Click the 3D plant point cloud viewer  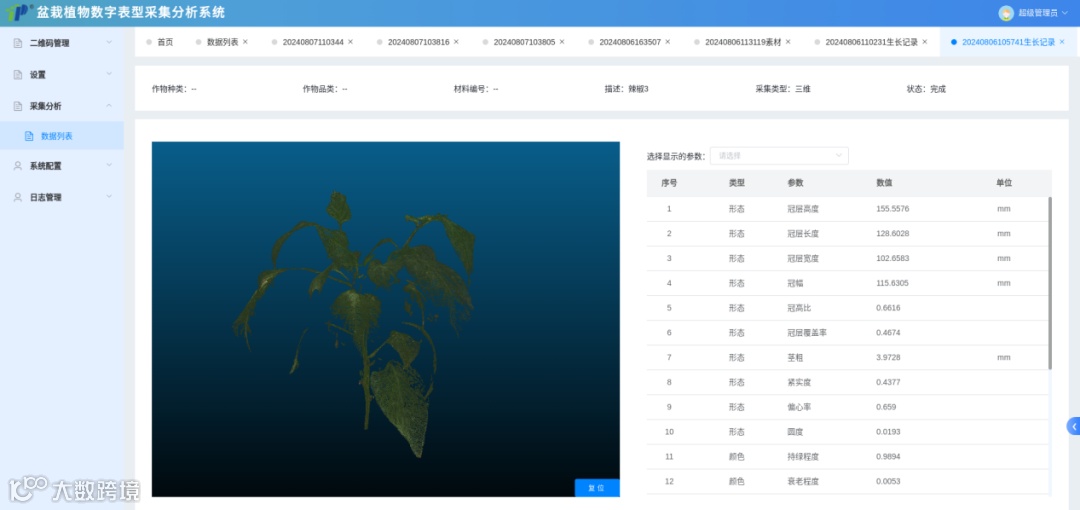coord(386,319)
